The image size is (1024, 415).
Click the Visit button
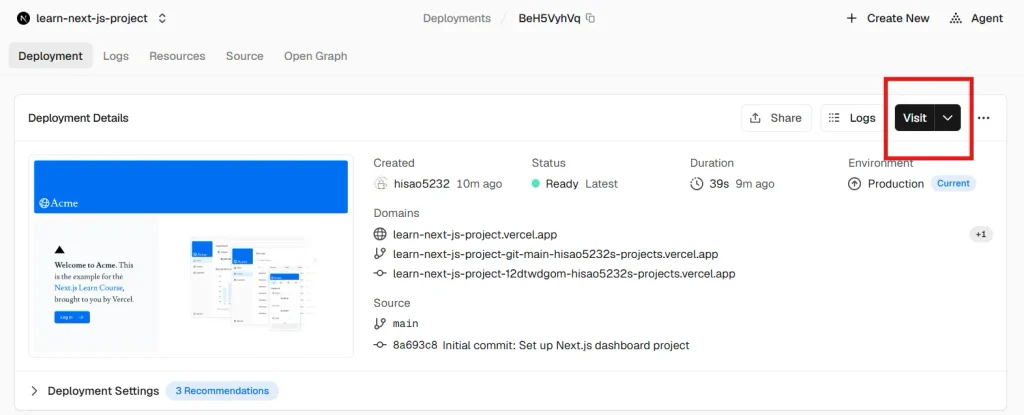point(914,118)
